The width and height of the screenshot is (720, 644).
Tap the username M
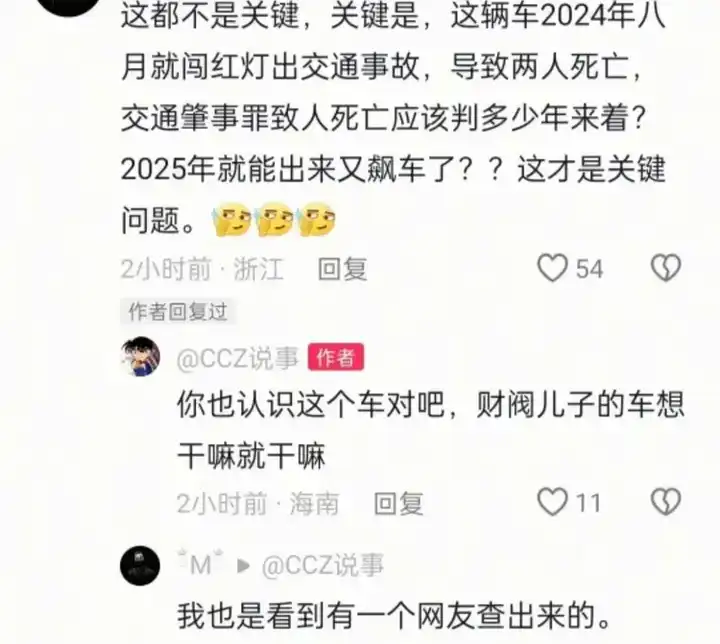point(201,564)
